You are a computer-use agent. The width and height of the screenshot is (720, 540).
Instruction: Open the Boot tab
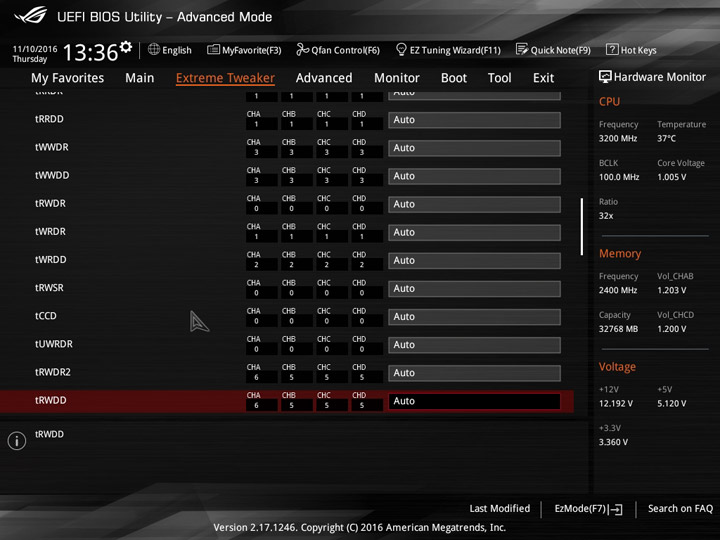[454, 78]
